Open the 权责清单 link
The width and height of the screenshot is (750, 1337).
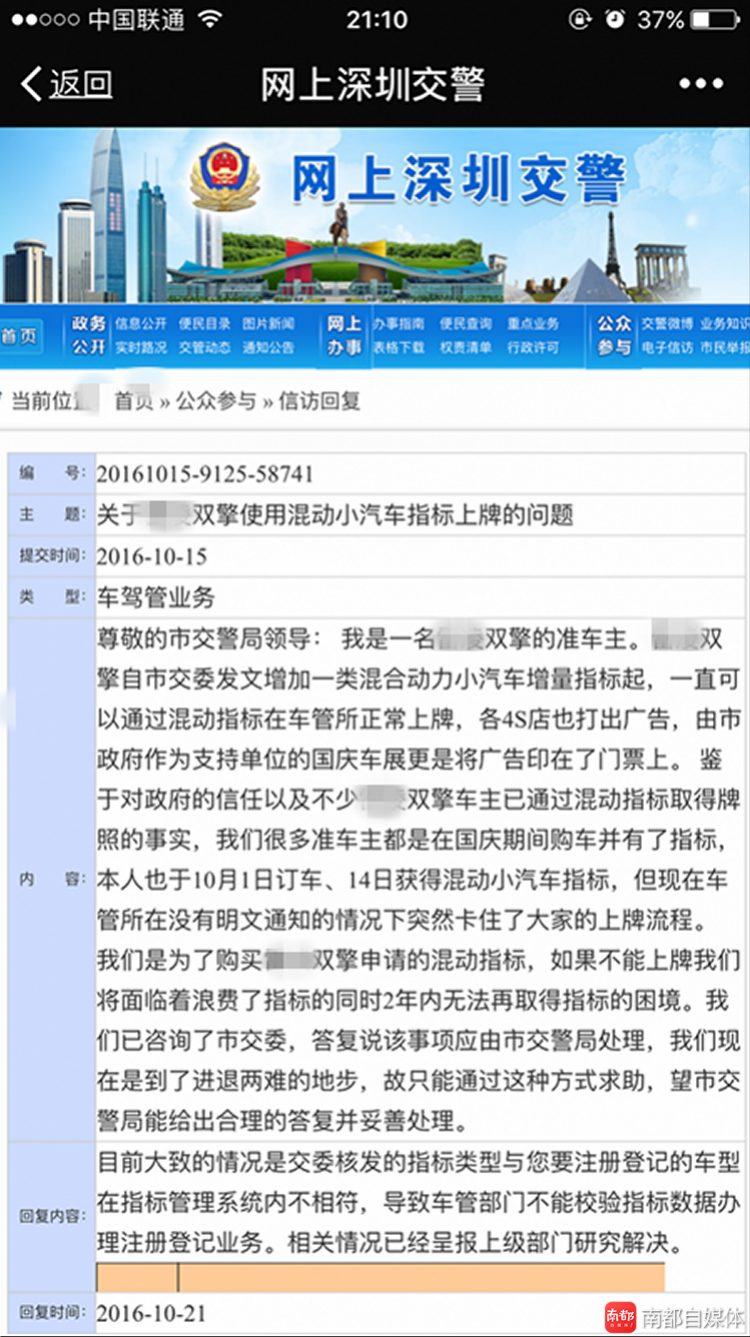pos(466,348)
